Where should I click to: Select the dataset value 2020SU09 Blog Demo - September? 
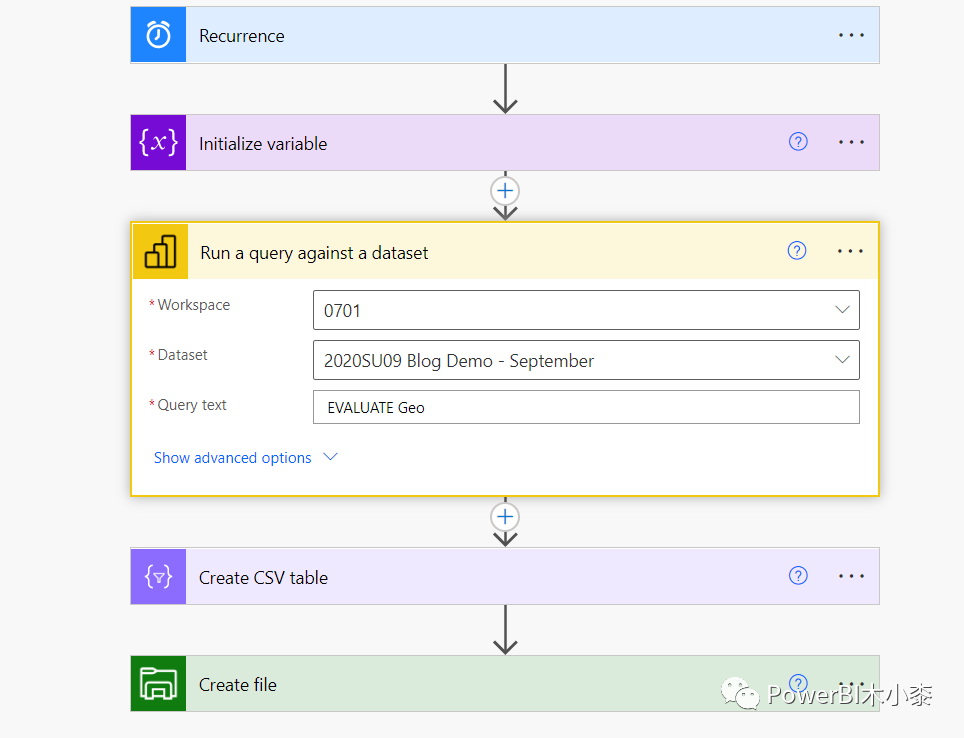459,361
